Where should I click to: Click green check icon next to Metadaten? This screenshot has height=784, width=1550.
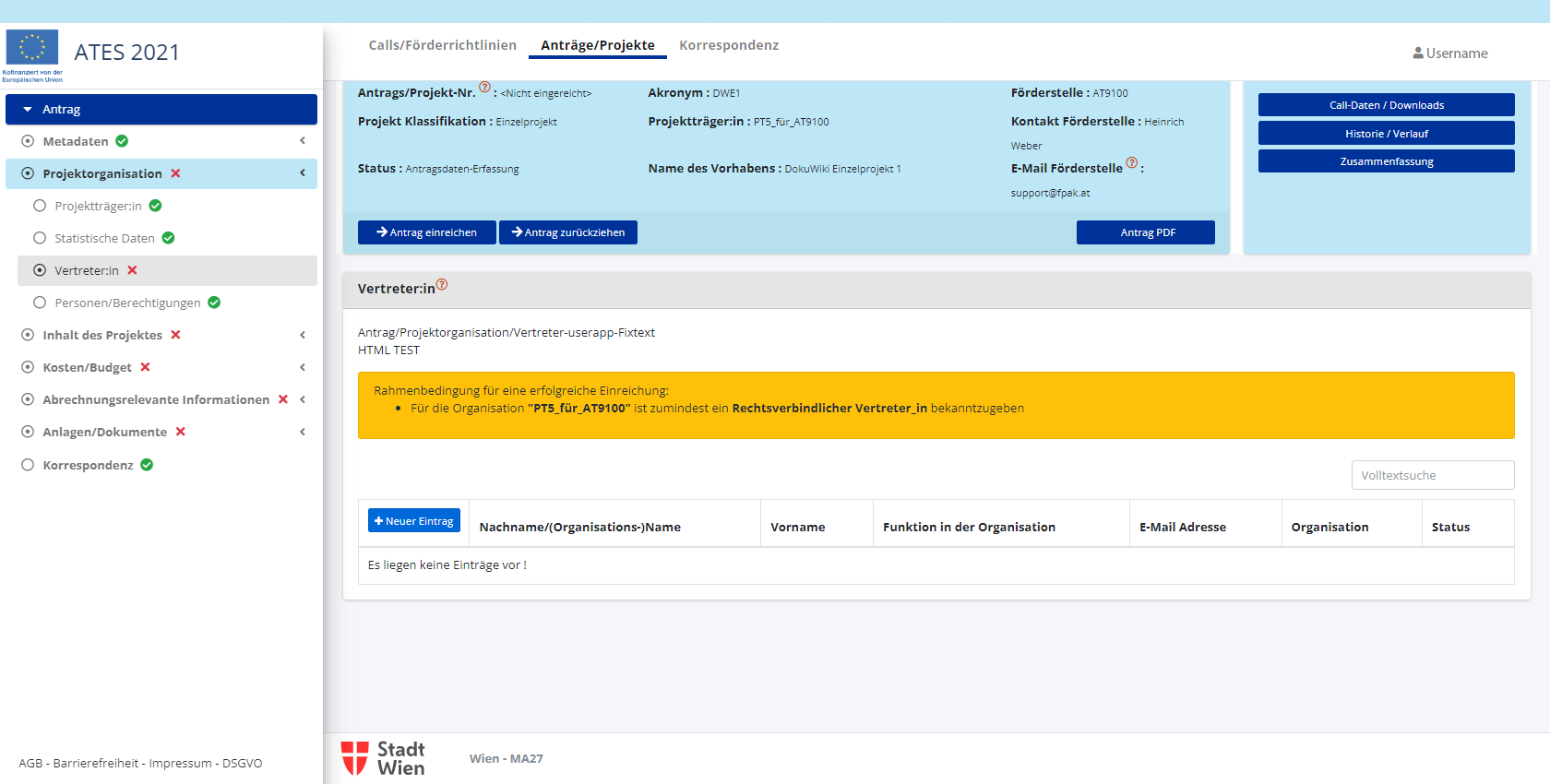(x=122, y=141)
